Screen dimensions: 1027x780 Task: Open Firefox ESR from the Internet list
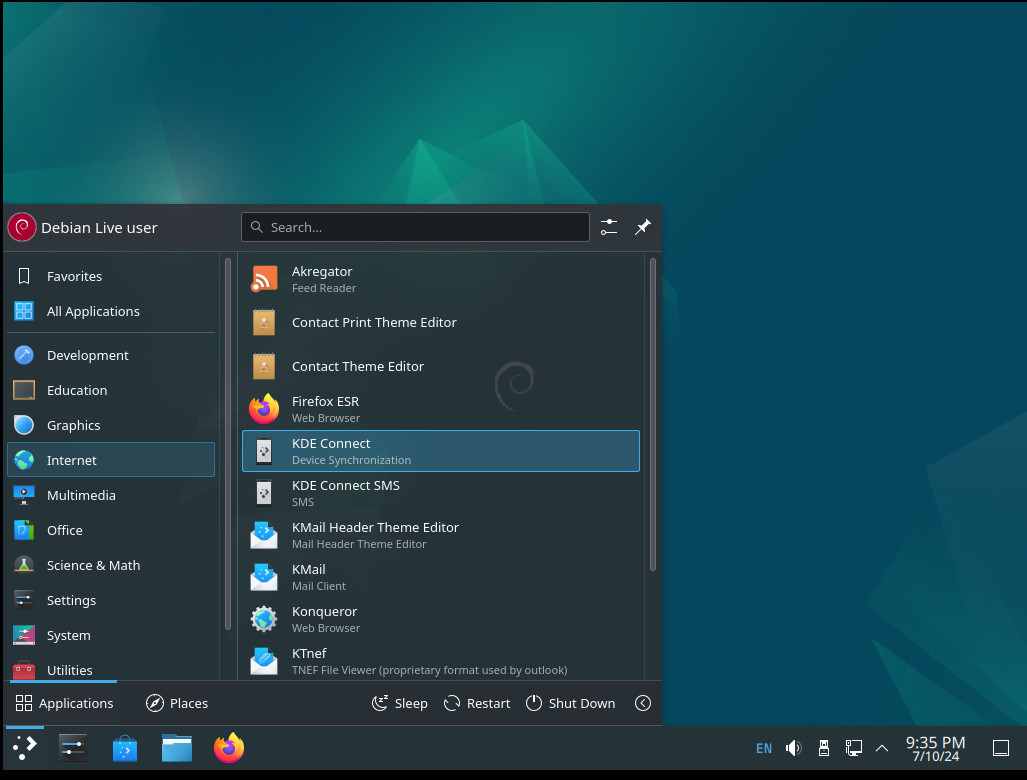[441, 409]
